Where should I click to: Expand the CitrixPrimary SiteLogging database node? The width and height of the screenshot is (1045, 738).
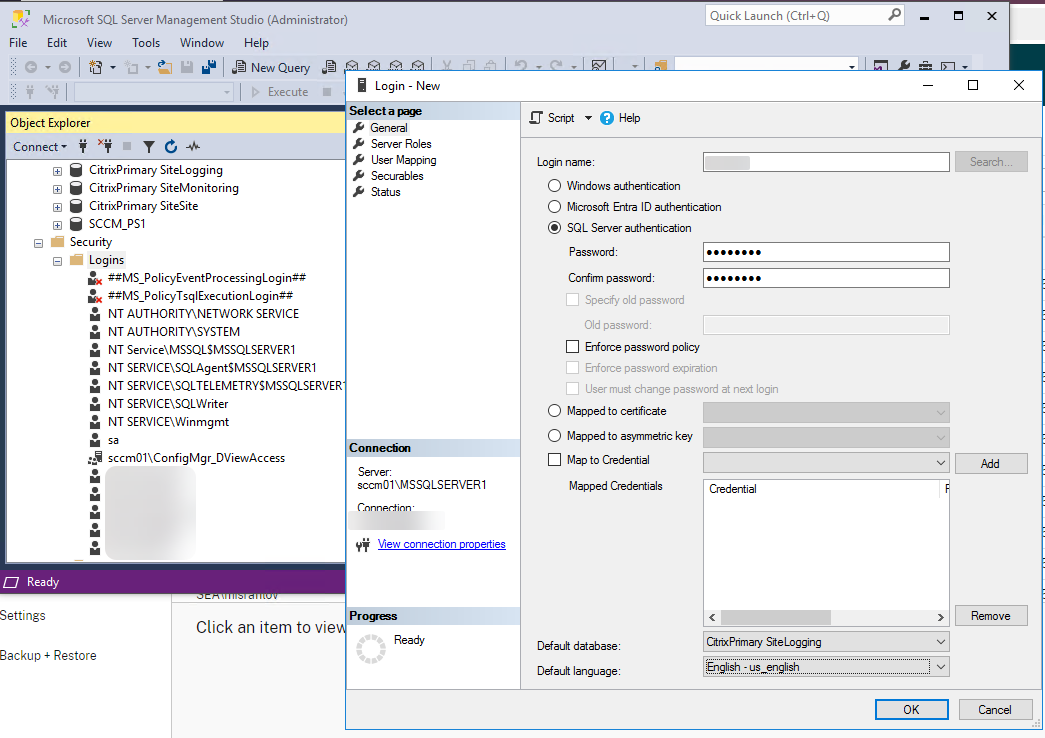point(57,171)
